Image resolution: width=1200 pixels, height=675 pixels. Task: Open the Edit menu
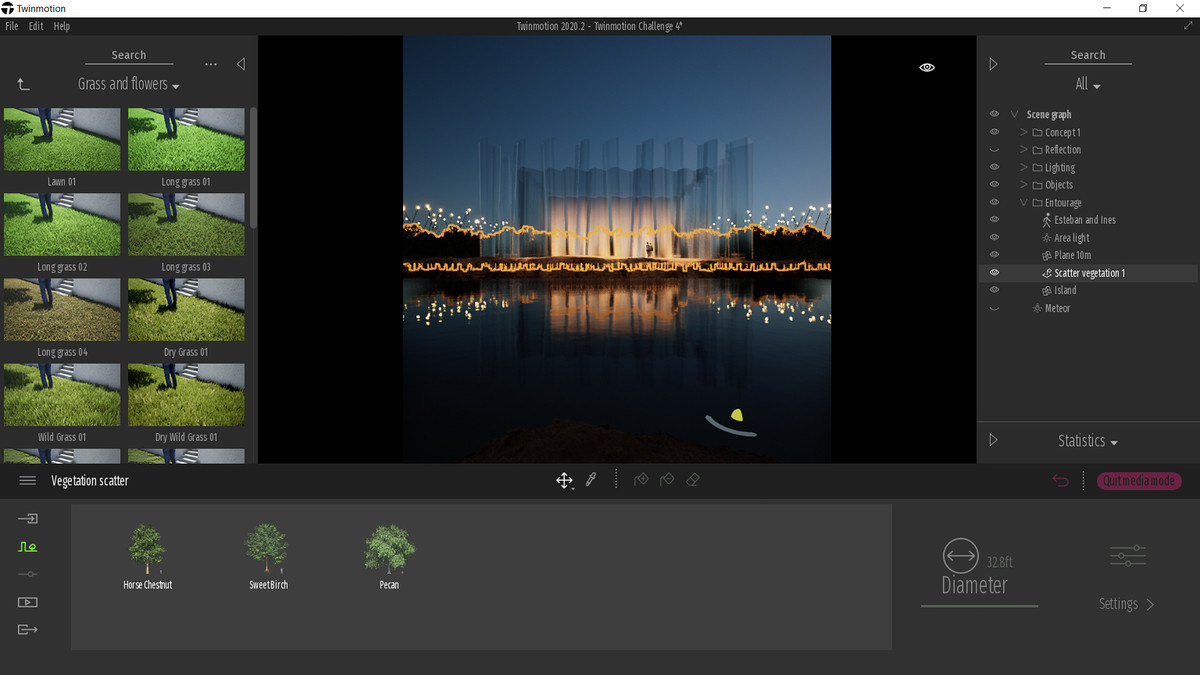tap(36, 26)
